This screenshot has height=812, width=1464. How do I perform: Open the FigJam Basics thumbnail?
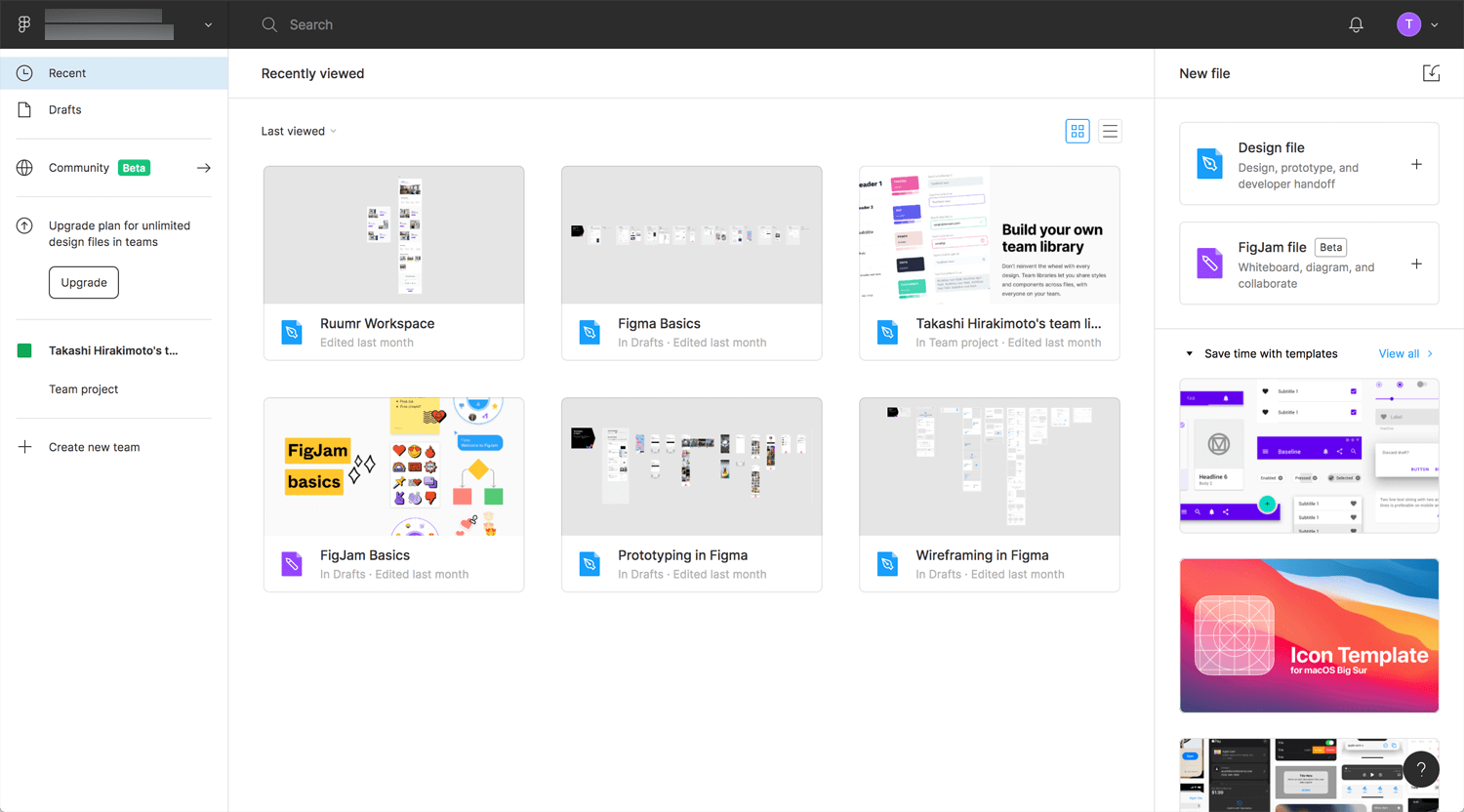coord(393,467)
